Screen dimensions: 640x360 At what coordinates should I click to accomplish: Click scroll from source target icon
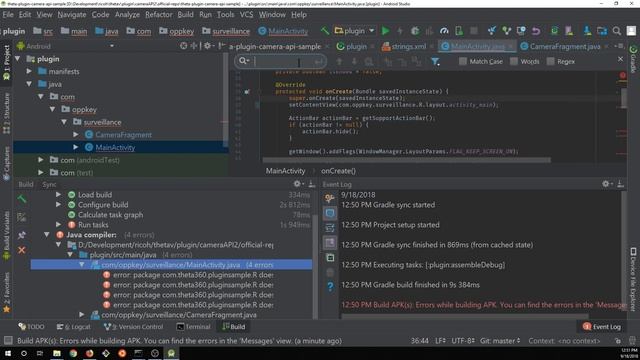[184, 46]
